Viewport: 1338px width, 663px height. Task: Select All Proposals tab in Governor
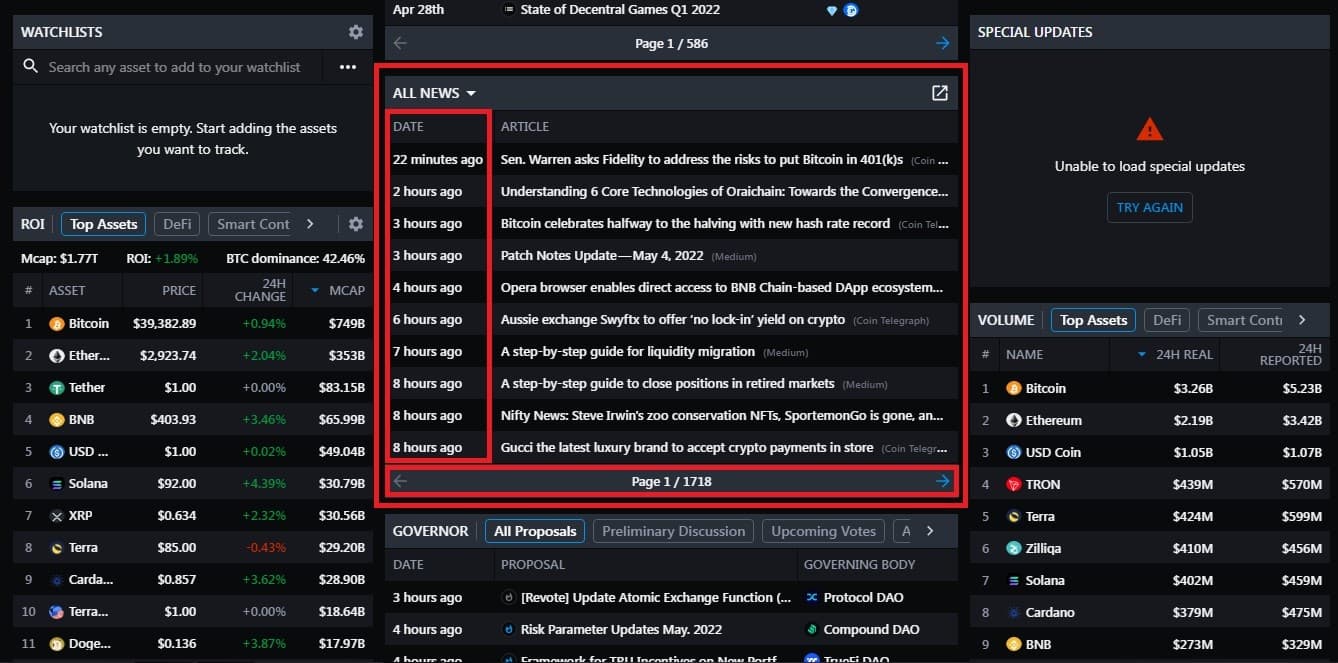[x=535, y=531]
